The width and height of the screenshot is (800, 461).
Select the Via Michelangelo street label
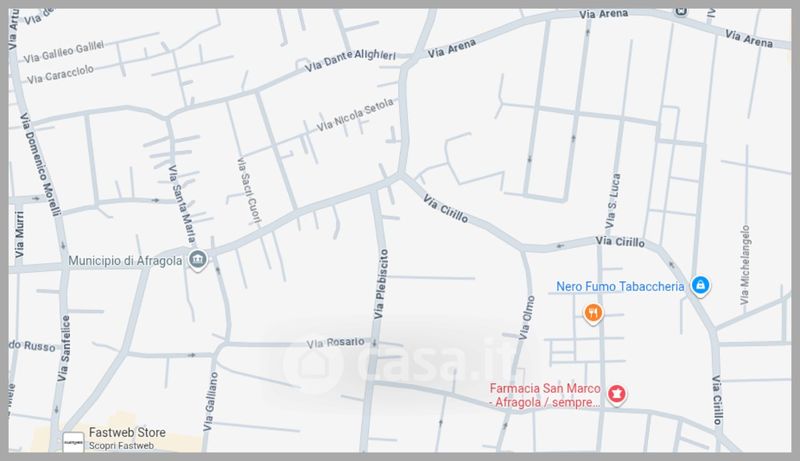[x=745, y=265]
